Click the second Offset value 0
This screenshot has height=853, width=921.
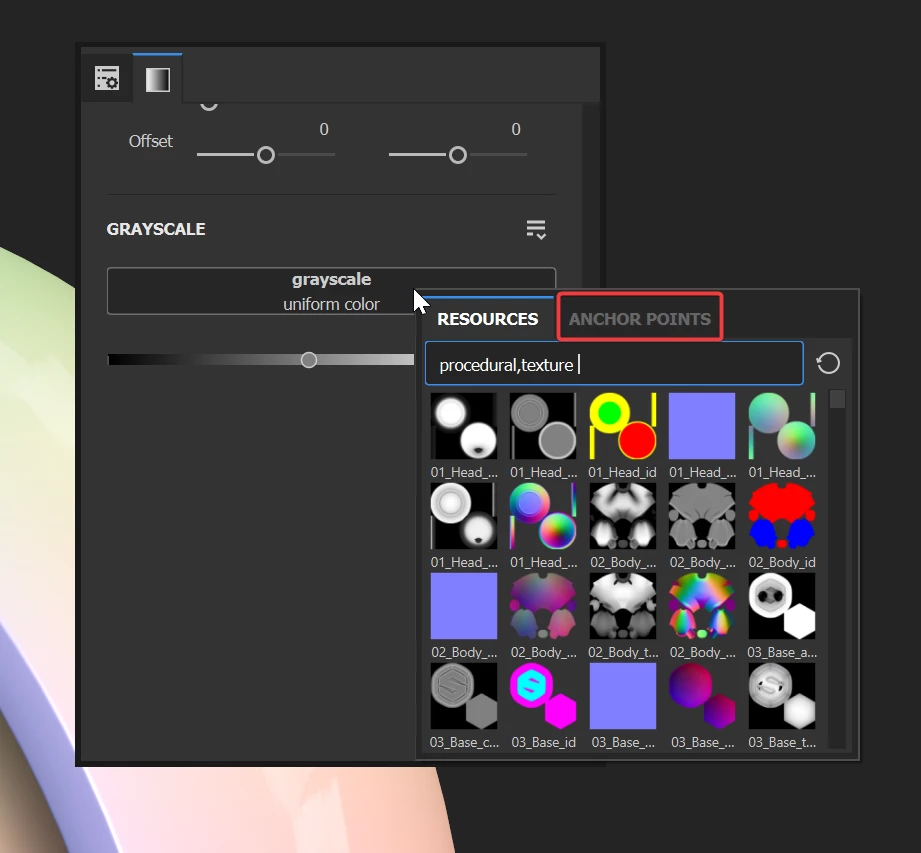[x=516, y=129]
